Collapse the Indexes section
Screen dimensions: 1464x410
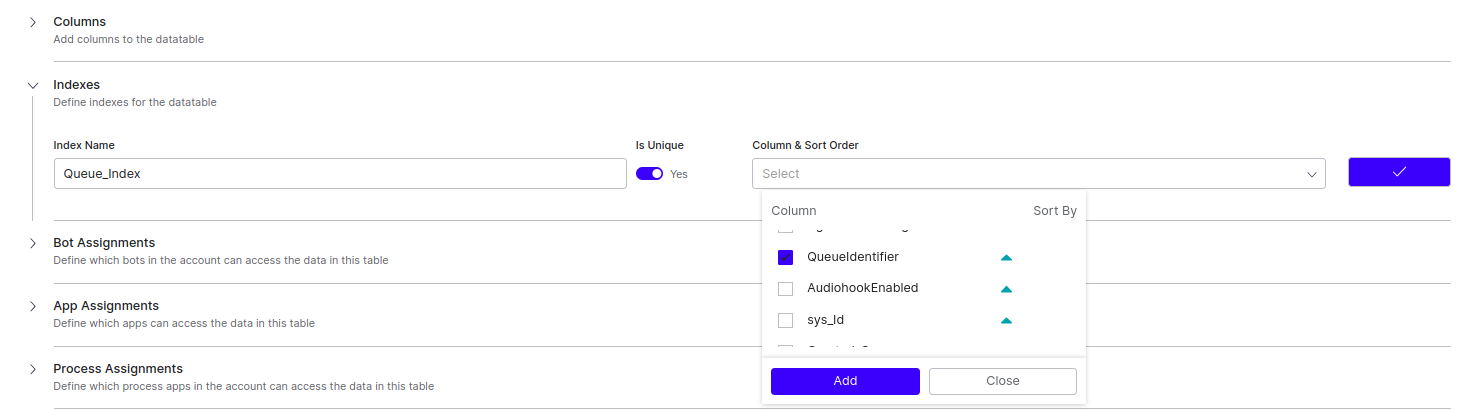32,86
